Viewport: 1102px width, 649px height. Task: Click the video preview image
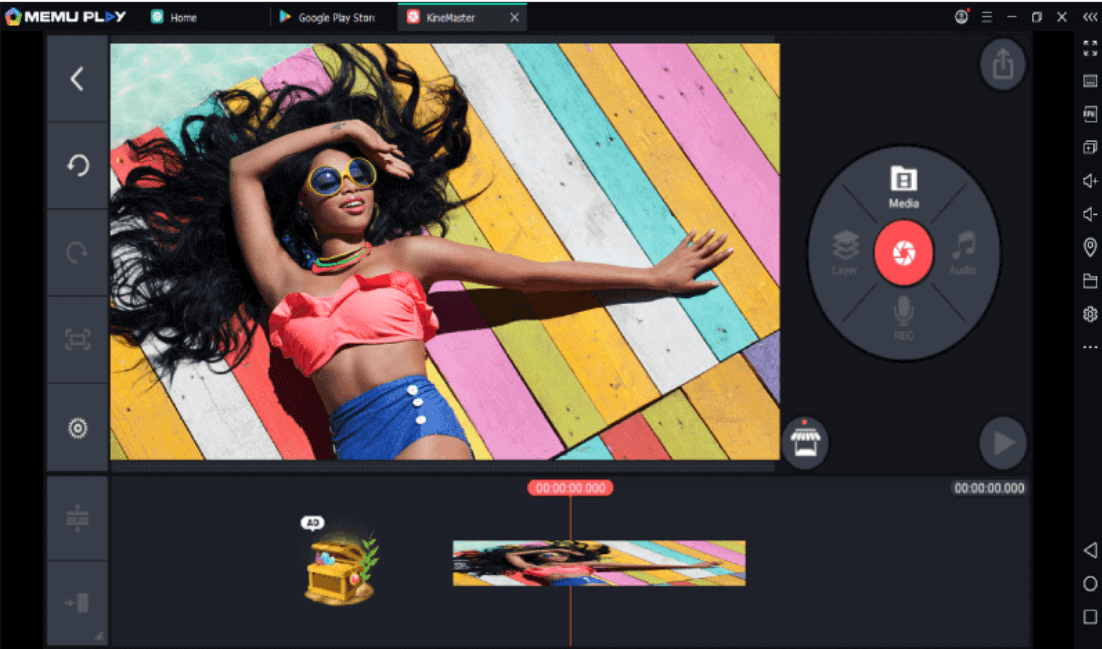tap(445, 252)
